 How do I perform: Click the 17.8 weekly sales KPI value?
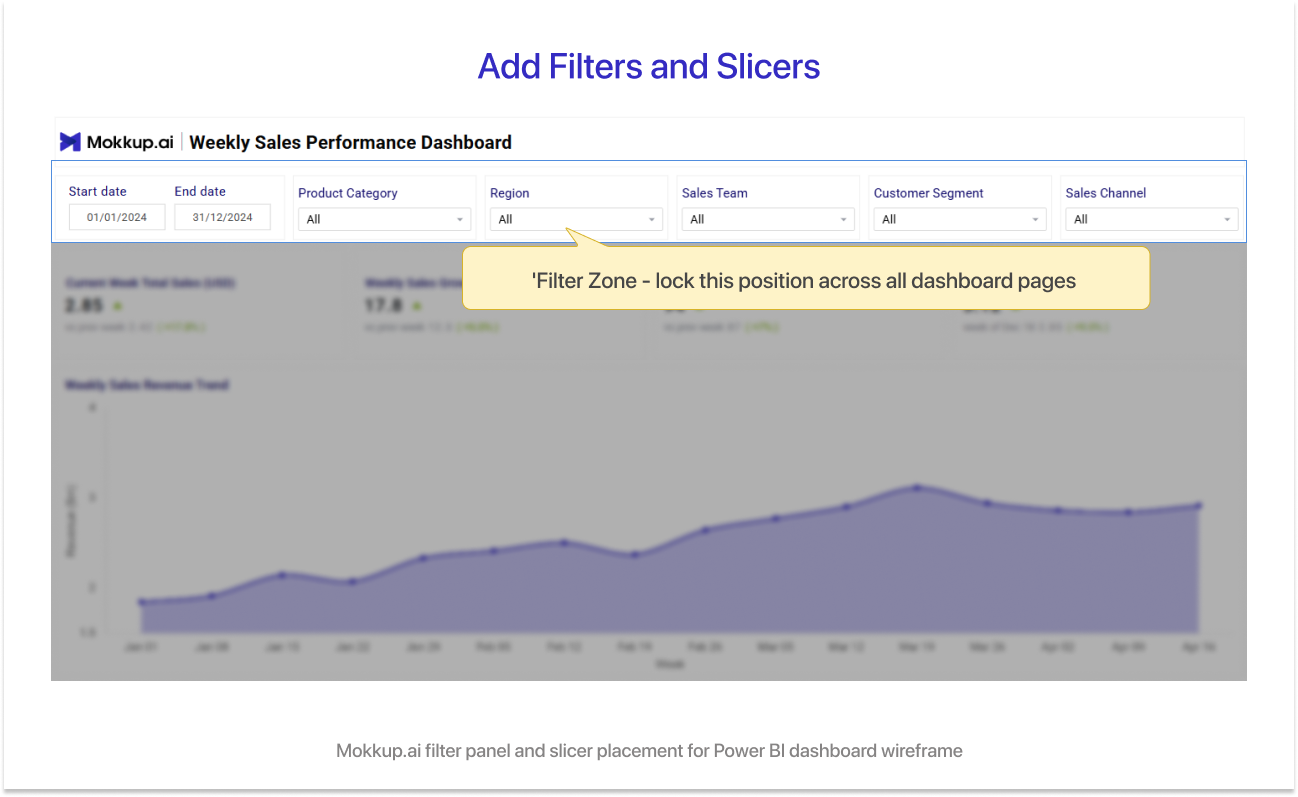[x=384, y=305]
